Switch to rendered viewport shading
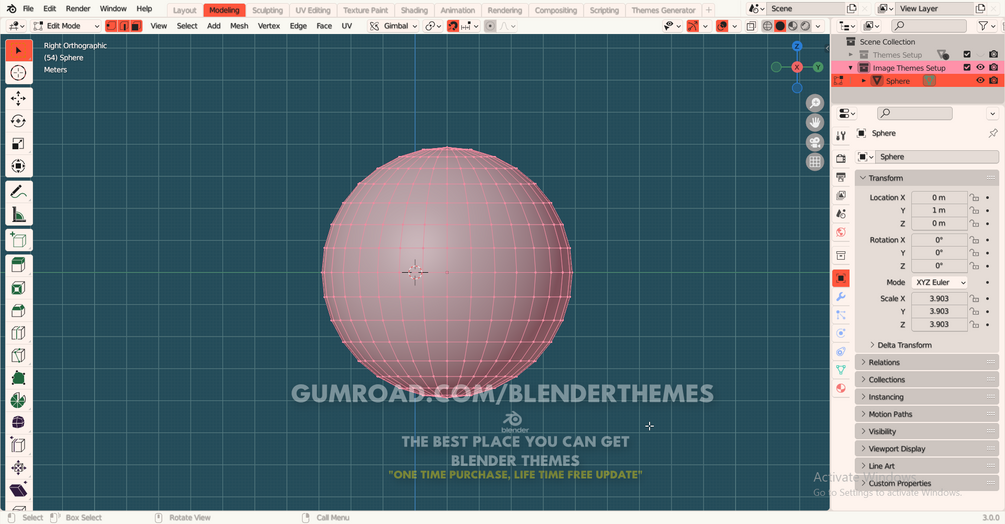 point(805,26)
